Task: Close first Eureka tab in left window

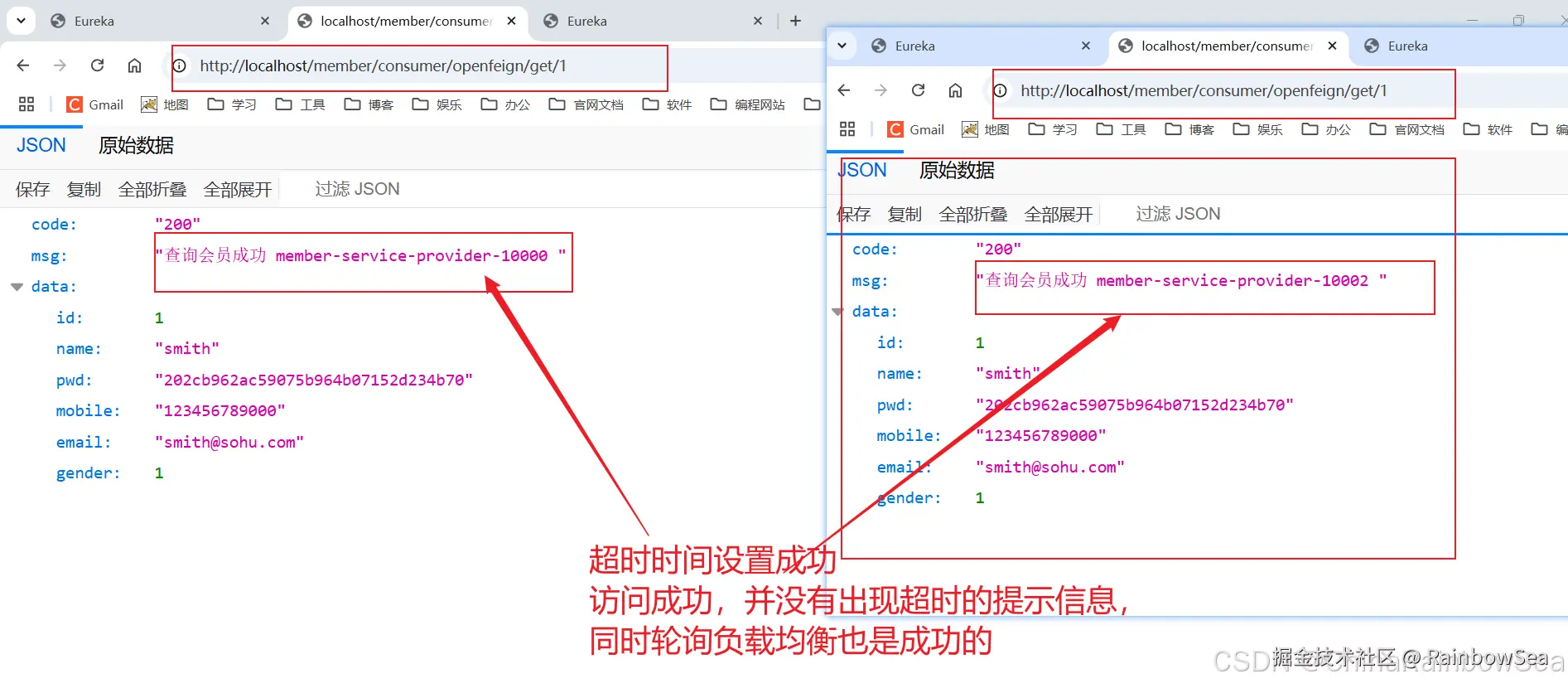Action: (265, 21)
